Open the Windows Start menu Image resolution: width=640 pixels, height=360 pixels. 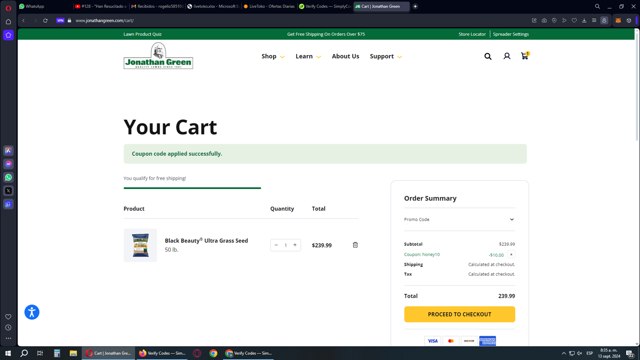click(8, 353)
